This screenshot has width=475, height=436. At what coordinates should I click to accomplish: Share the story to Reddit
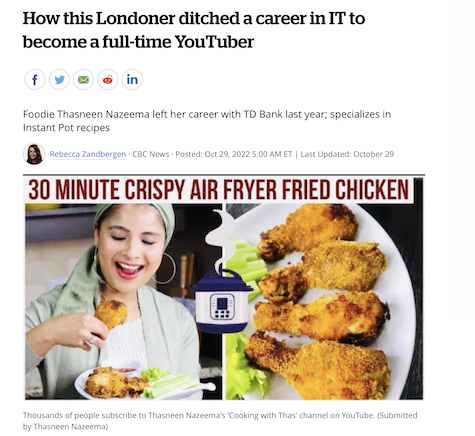coord(108,80)
